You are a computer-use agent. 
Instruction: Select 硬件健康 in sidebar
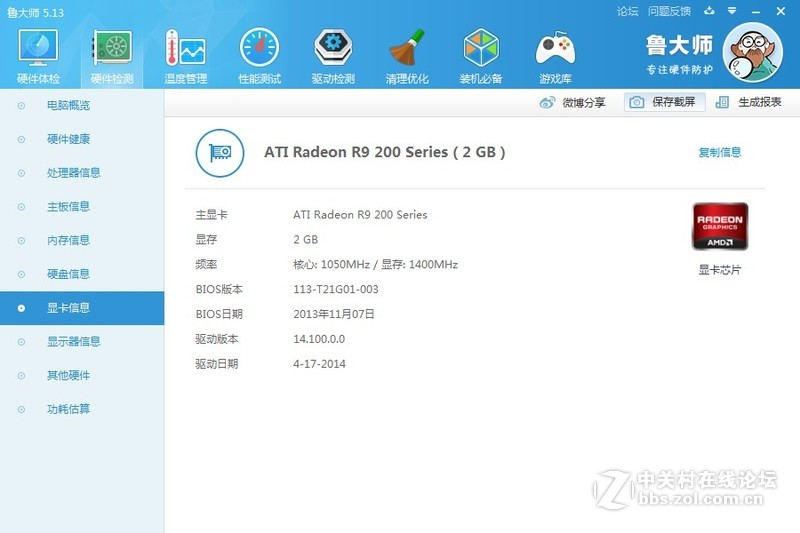82,139
